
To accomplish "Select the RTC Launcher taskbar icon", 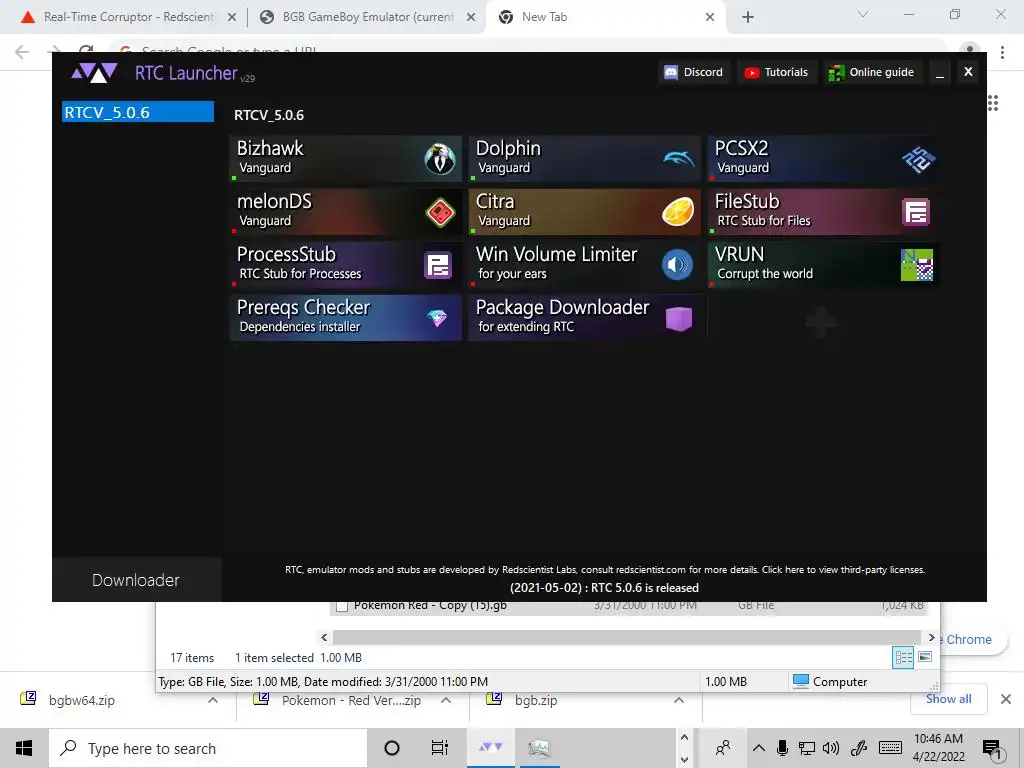I will pos(490,747).
